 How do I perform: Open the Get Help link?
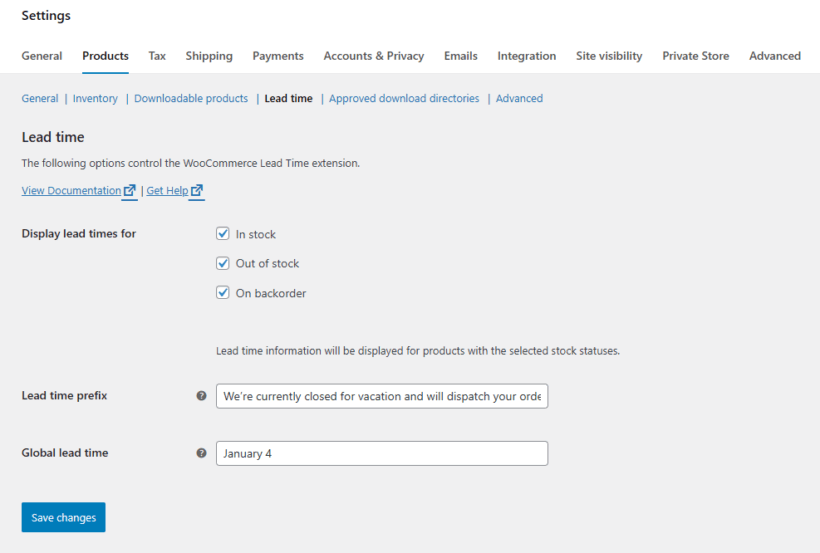click(167, 190)
